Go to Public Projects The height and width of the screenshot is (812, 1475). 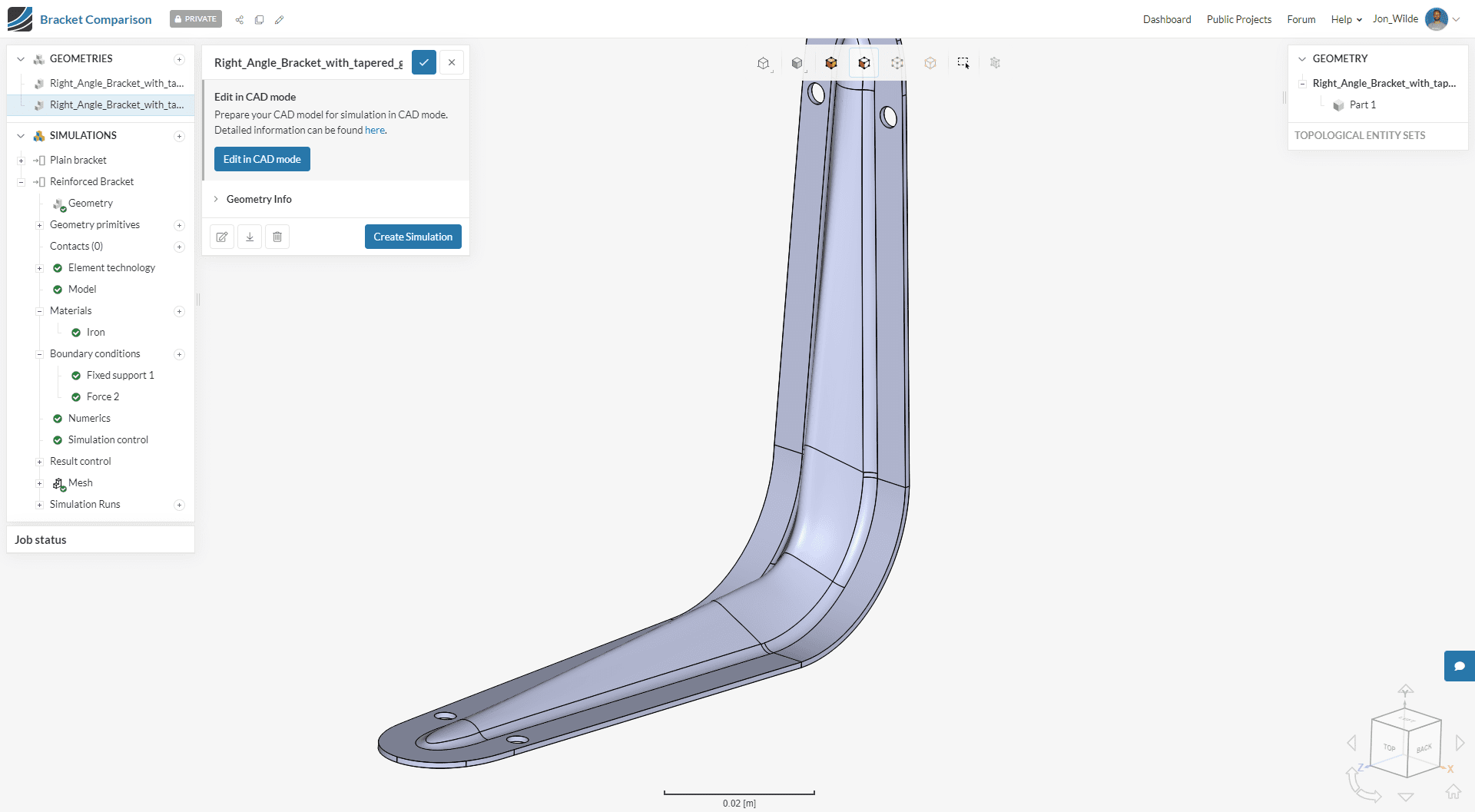coord(1238,19)
